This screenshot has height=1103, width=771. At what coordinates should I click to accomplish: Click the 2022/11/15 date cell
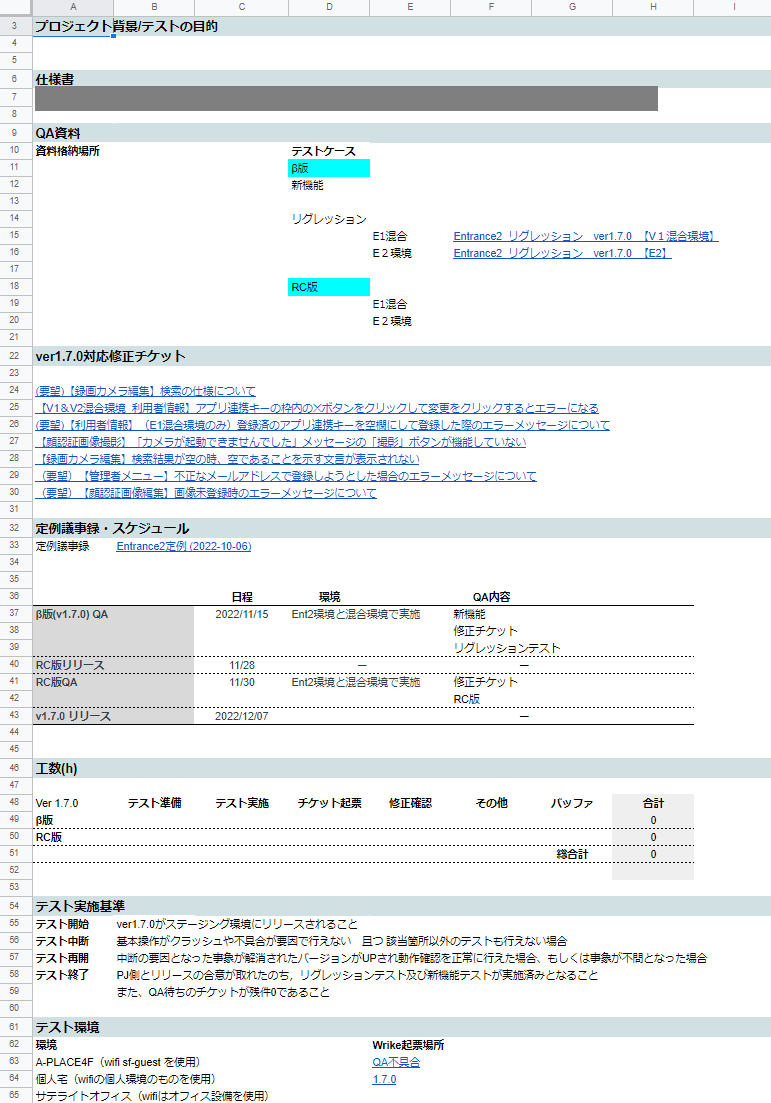coord(241,614)
